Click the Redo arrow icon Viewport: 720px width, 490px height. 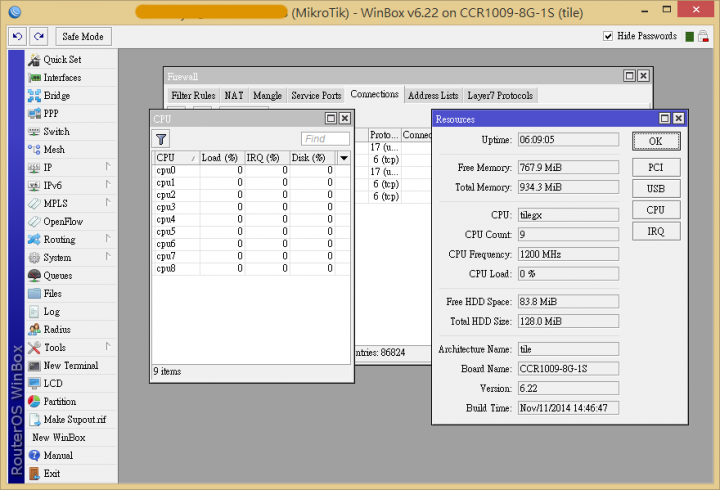point(39,36)
